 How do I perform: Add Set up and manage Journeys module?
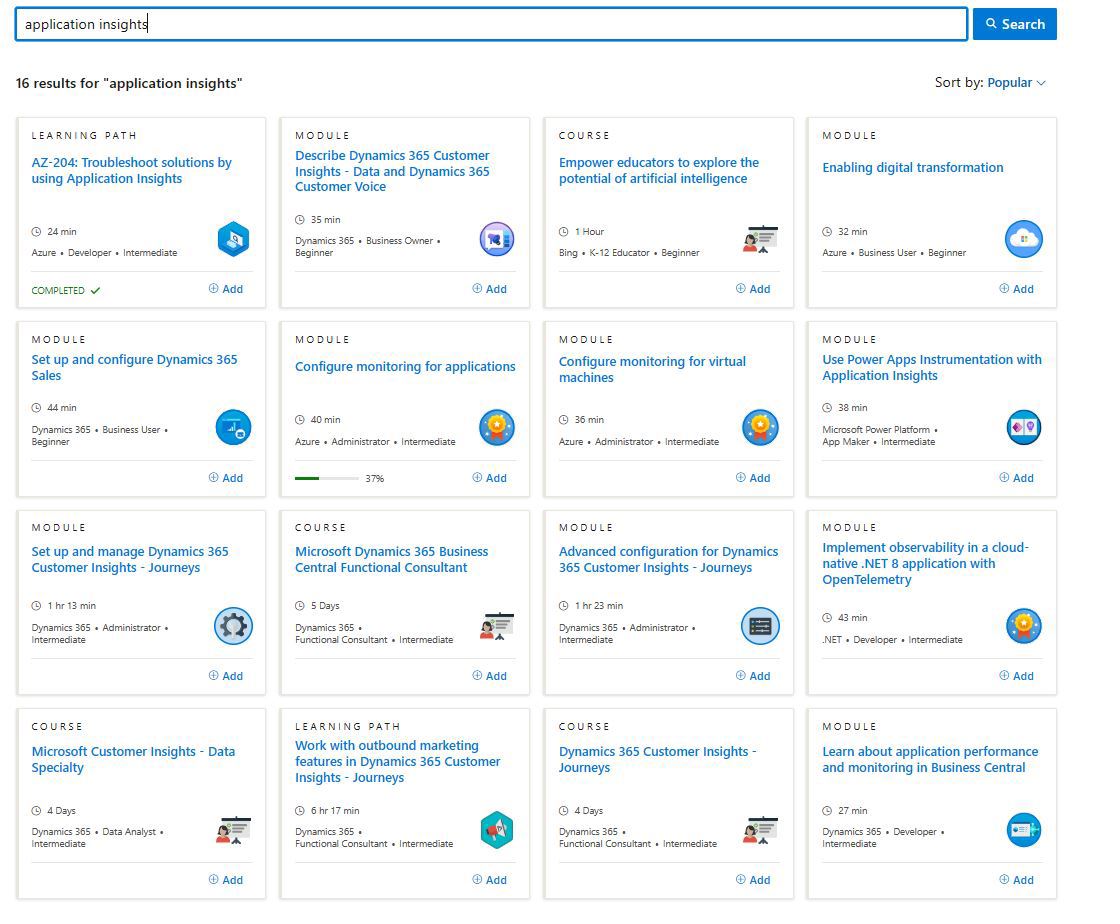tap(226, 676)
